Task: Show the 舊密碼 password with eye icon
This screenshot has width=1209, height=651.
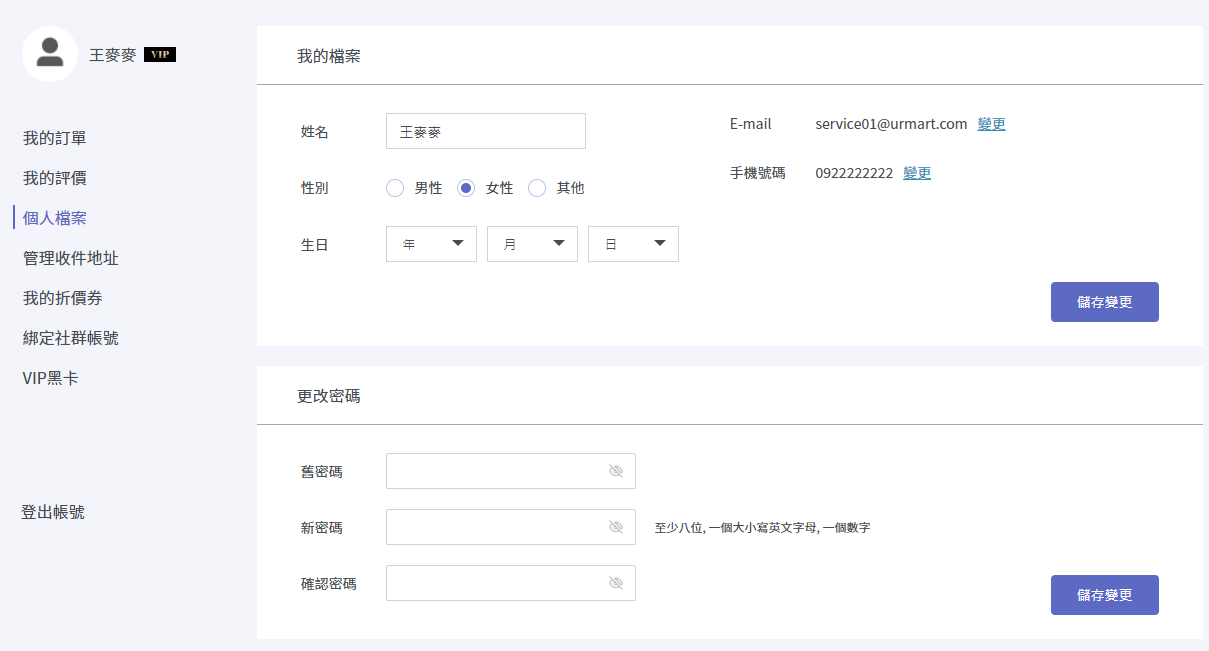Action: click(x=616, y=471)
